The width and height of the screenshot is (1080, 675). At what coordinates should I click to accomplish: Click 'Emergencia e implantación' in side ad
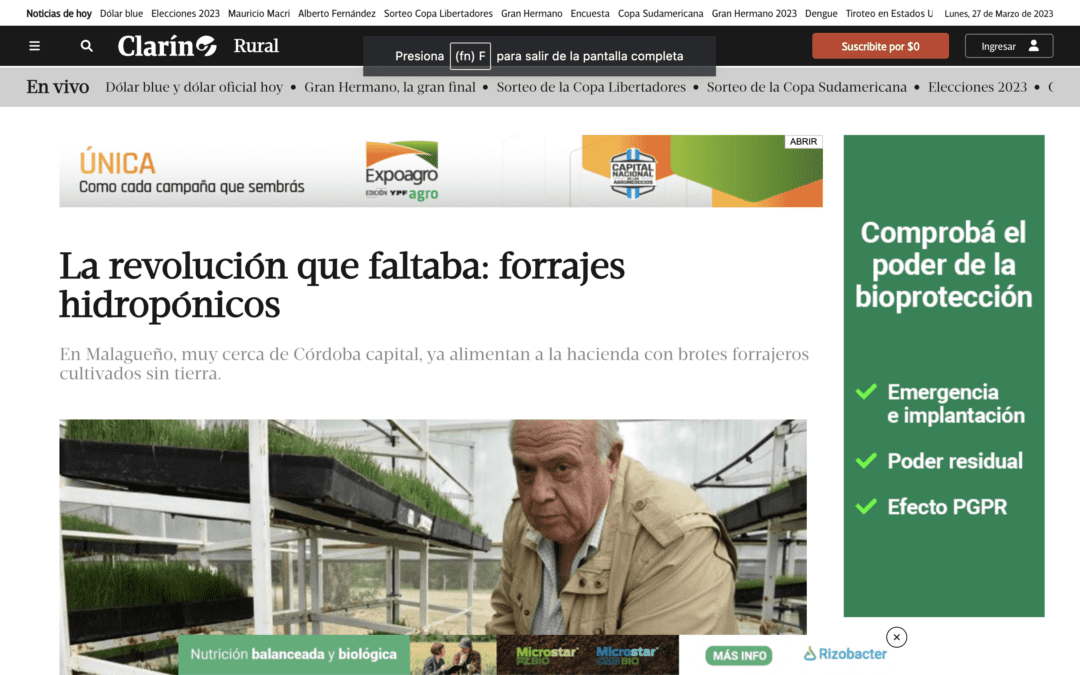point(955,404)
